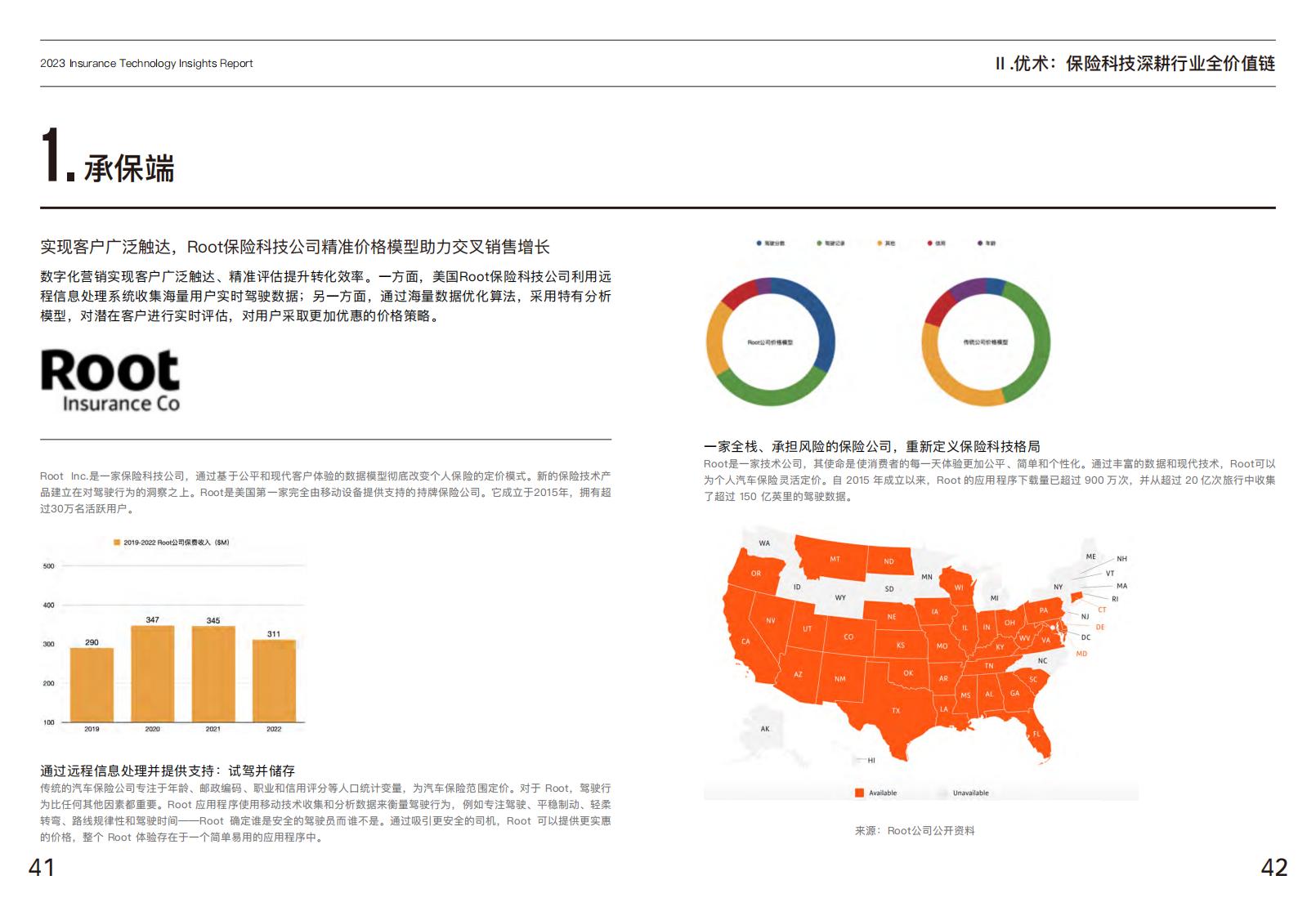Click the UT state on the map

click(x=807, y=628)
